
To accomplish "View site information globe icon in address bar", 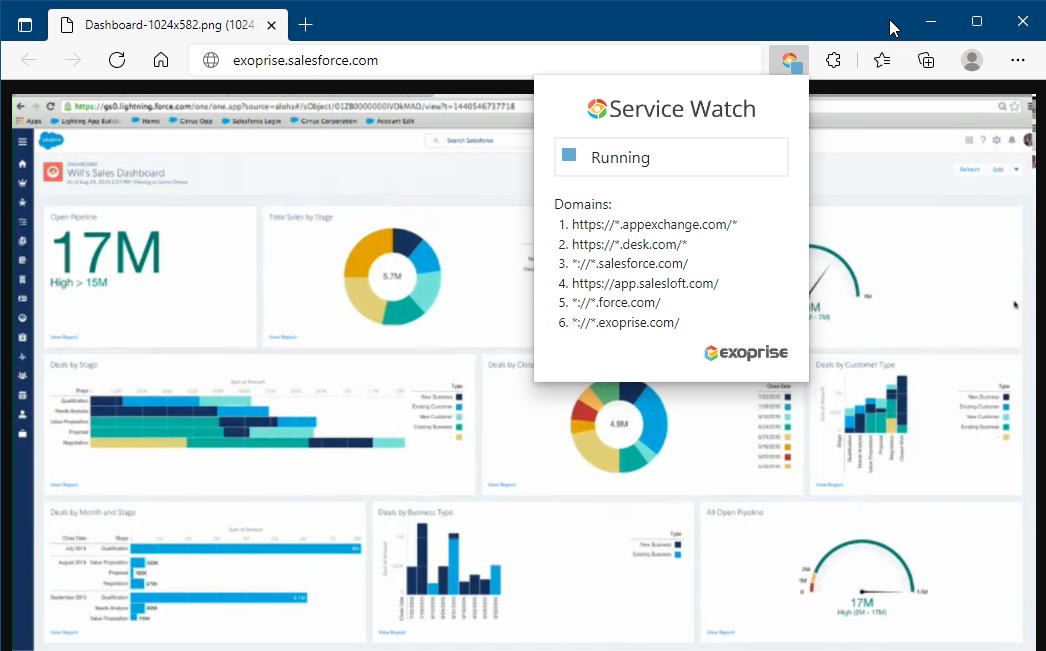I will [x=211, y=61].
